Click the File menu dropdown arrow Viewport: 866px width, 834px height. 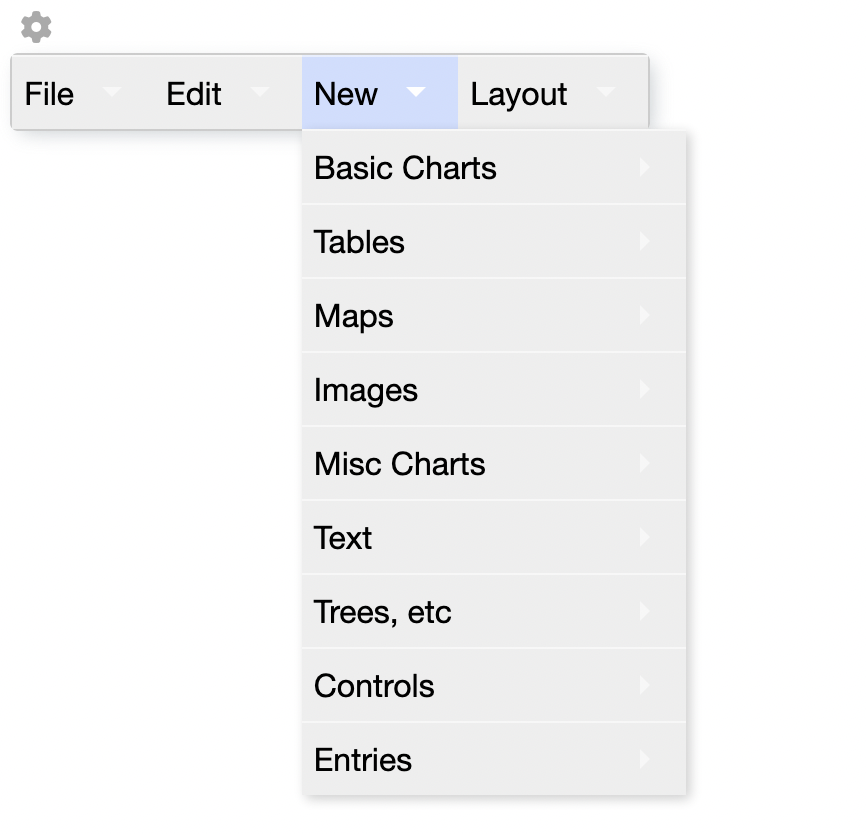point(112,92)
